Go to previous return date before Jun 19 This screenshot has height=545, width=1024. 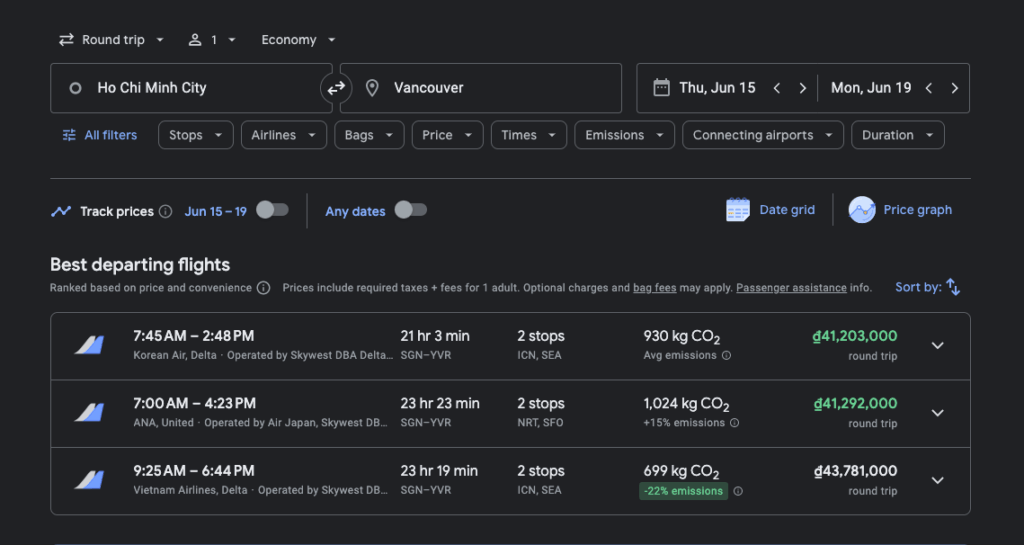point(928,88)
